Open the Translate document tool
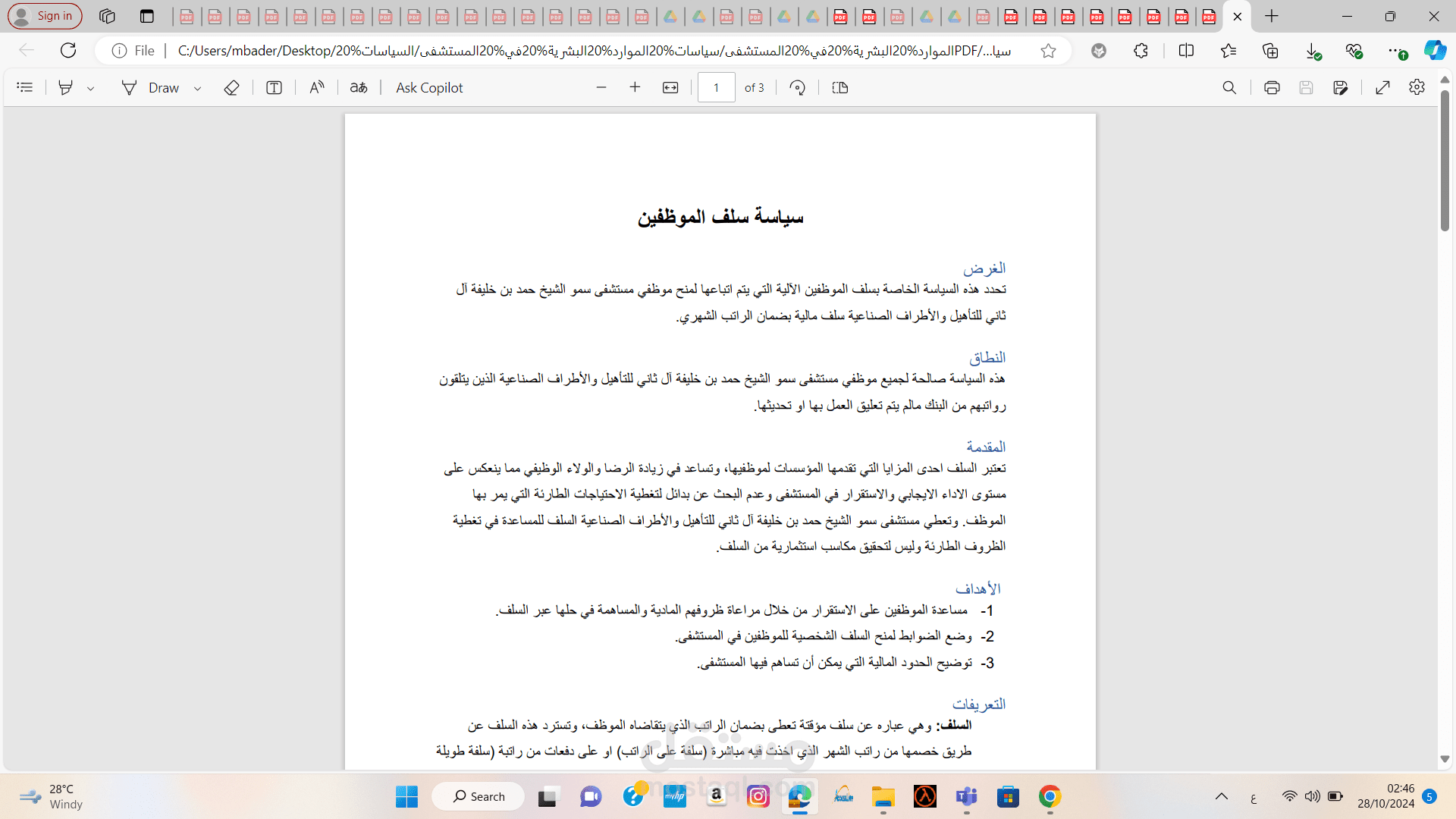1456x819 pixels. tap(359, 88)
